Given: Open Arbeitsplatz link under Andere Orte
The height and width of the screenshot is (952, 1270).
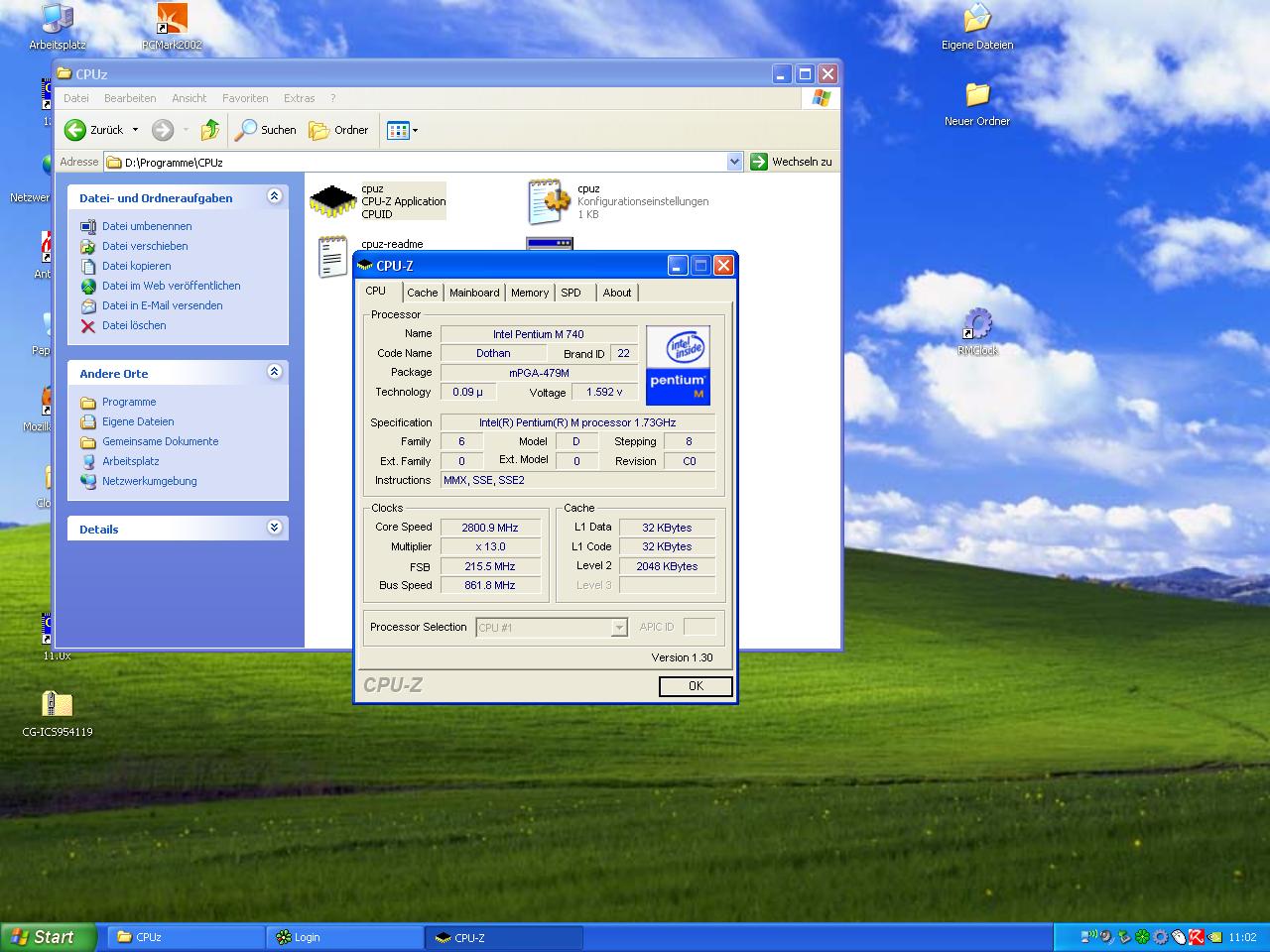Looking at the screenshot, I should pos(131,461).
